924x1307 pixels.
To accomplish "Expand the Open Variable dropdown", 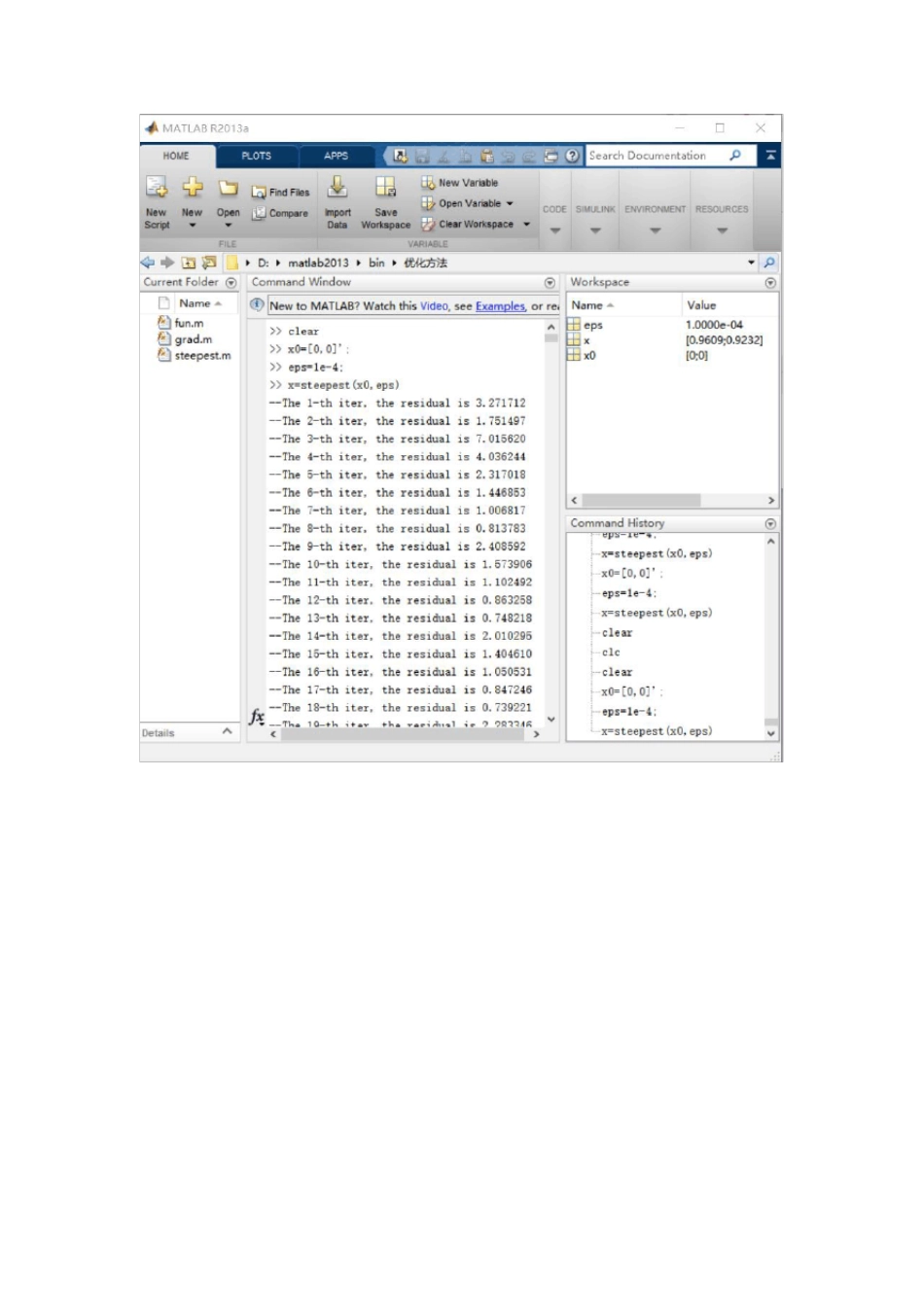I will click(510, 203).
